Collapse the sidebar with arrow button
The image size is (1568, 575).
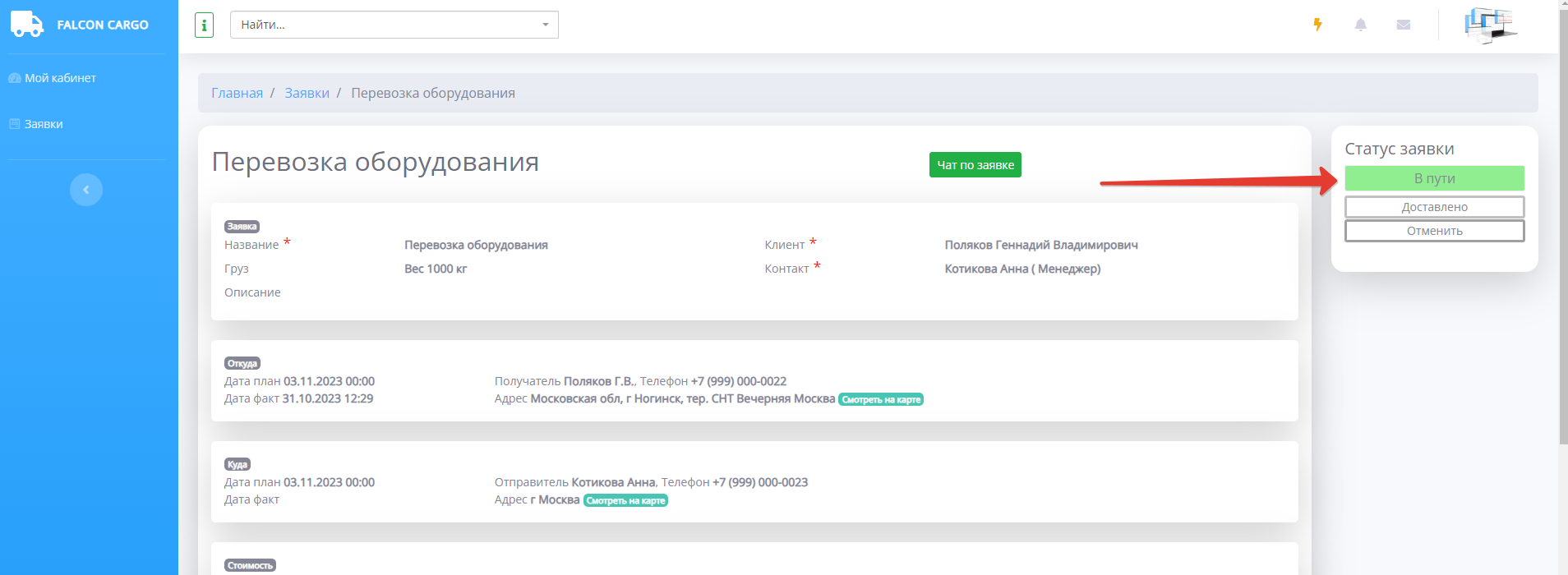[86, 190]
